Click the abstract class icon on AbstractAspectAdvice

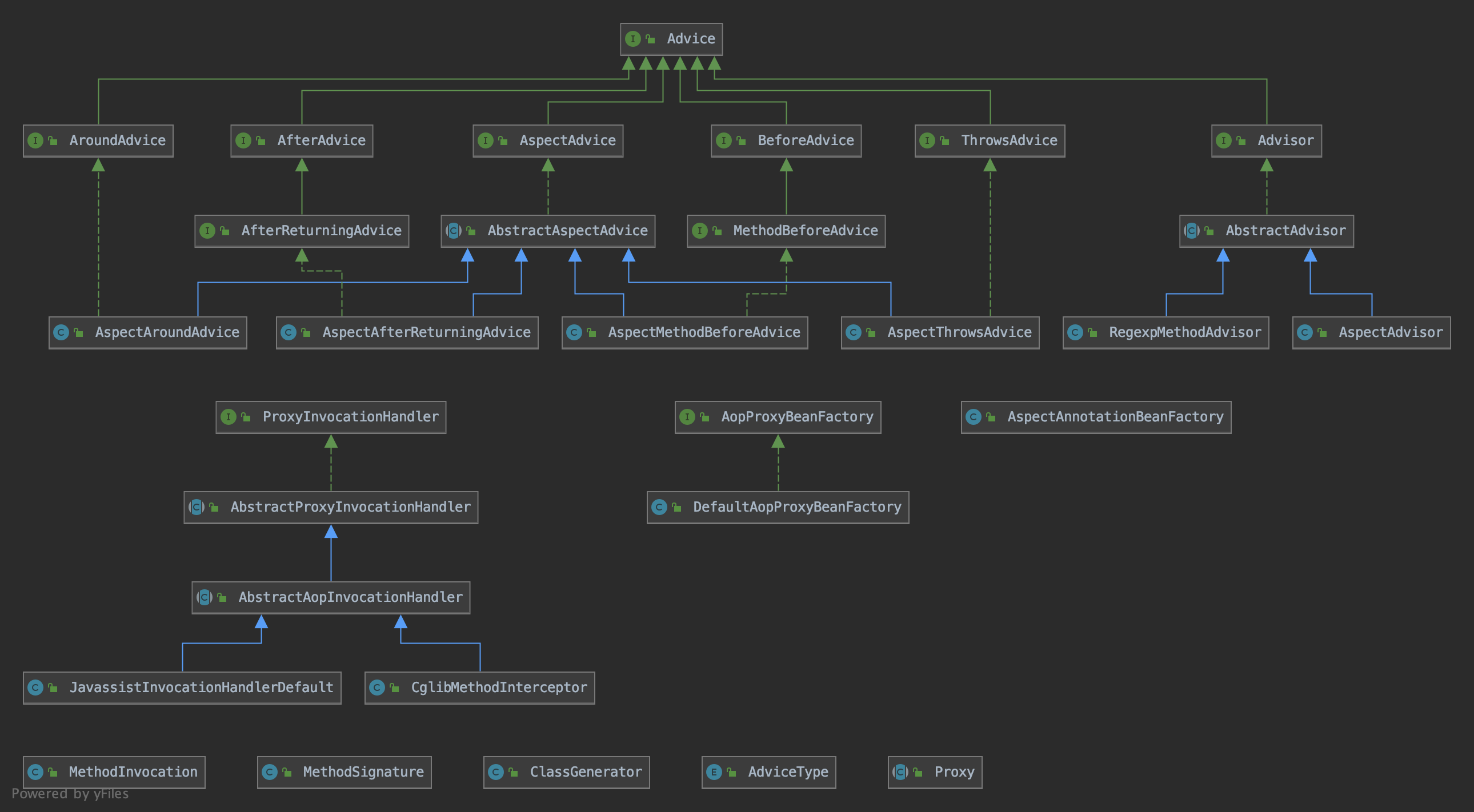coord(453,231)
